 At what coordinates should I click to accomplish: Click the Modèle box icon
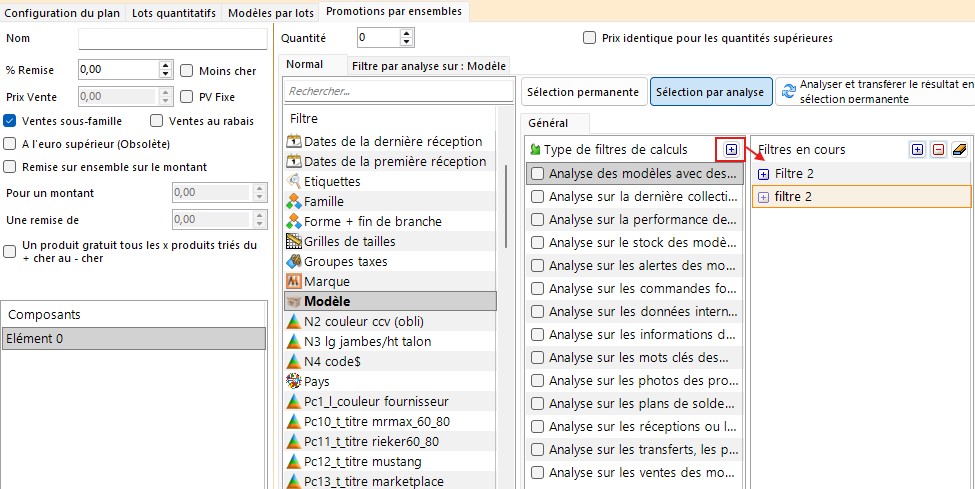pyautogui.click(x=293, y=302)
